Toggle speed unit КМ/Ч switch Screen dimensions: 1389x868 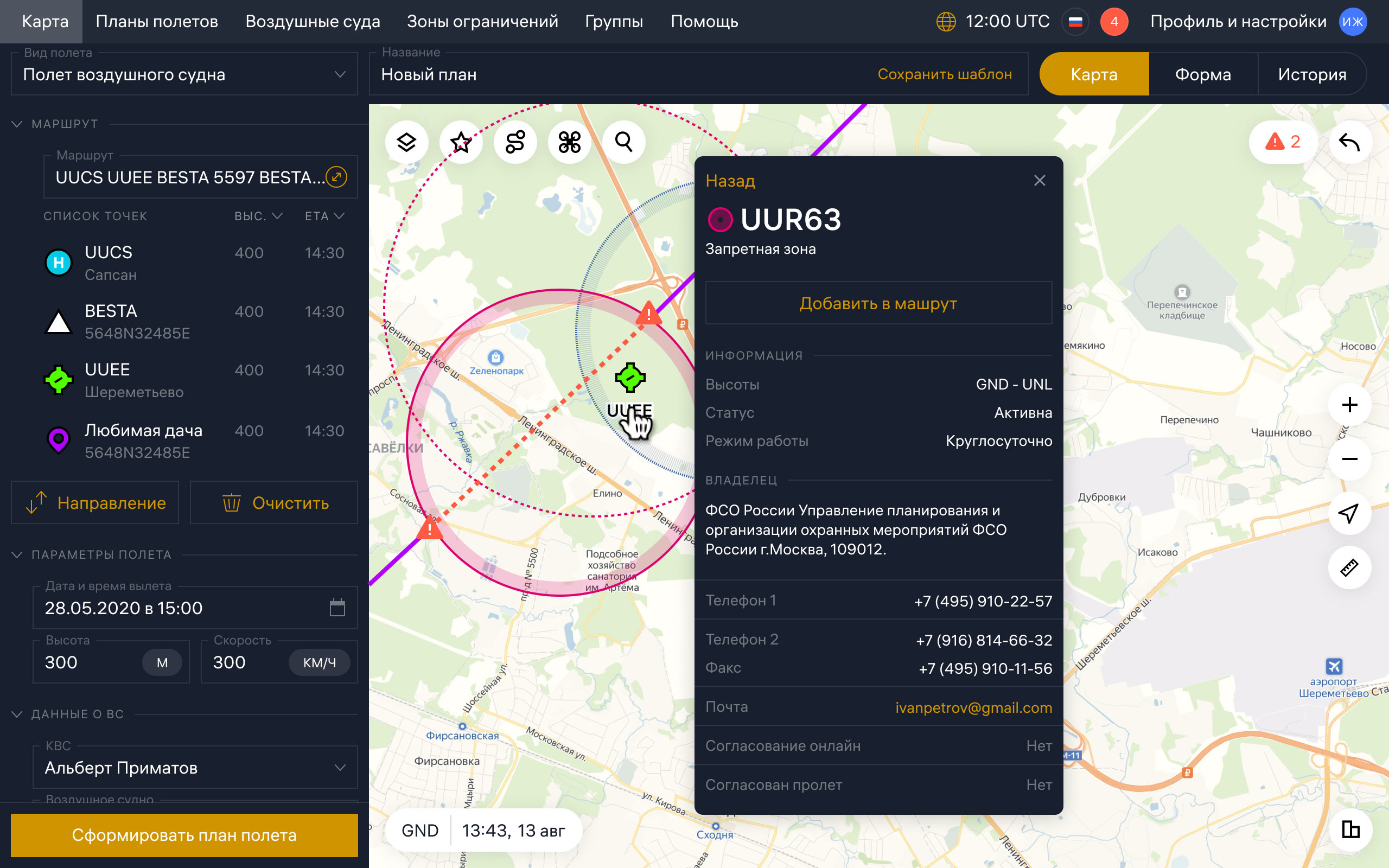pos(319,662)
